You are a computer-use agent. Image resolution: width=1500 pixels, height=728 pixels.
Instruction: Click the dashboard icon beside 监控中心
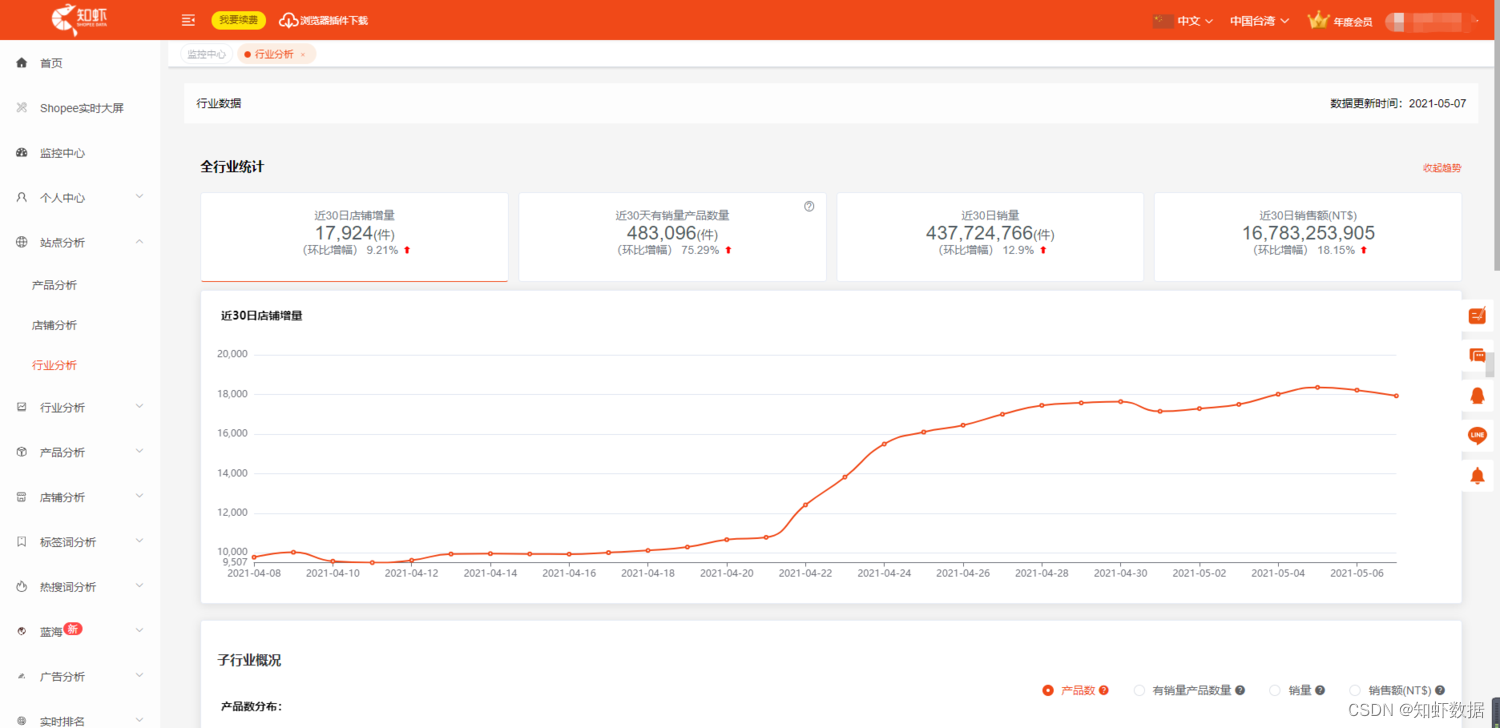22,153
